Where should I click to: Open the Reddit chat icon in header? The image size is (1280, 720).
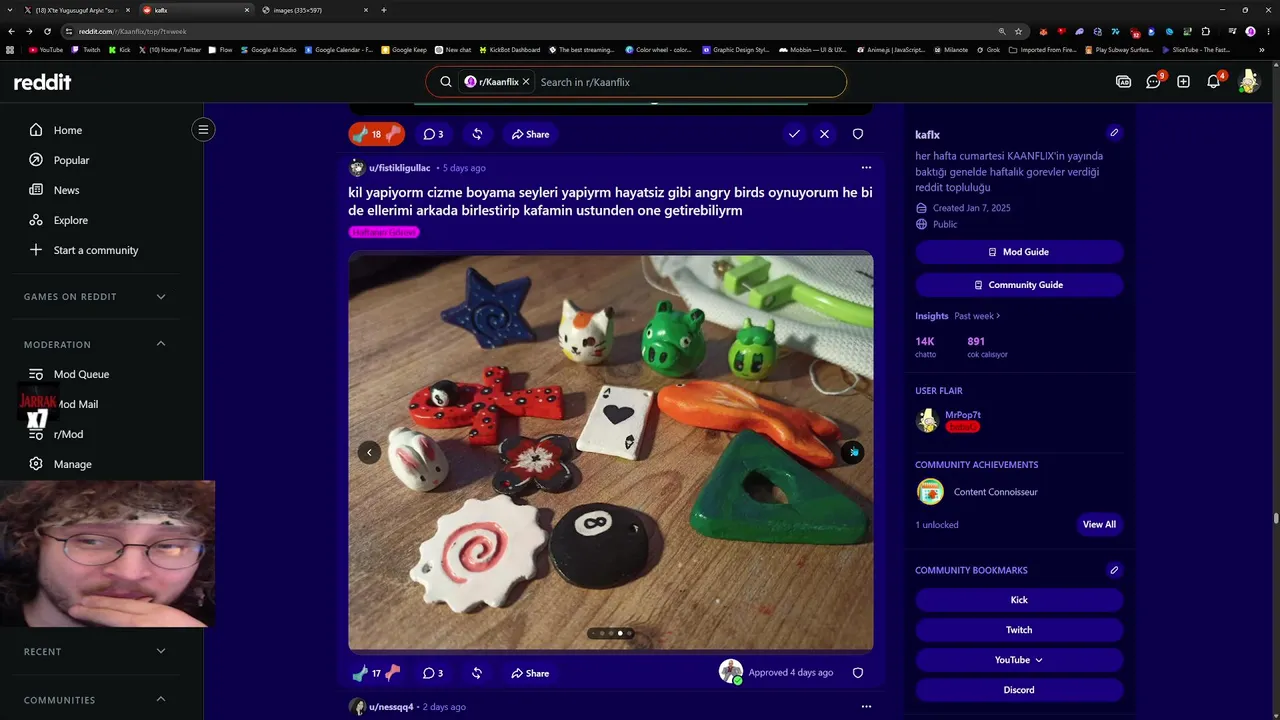coord(1153,82)
